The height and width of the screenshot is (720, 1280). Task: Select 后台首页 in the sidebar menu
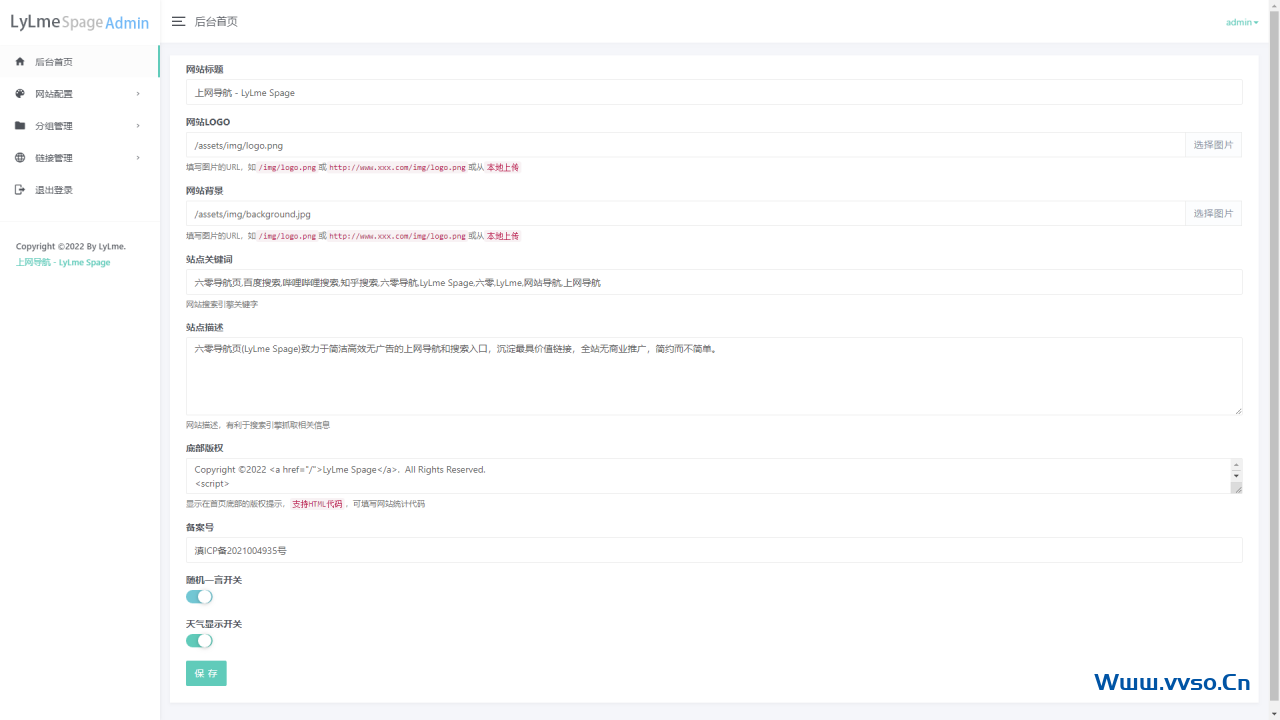pos(54,62)
